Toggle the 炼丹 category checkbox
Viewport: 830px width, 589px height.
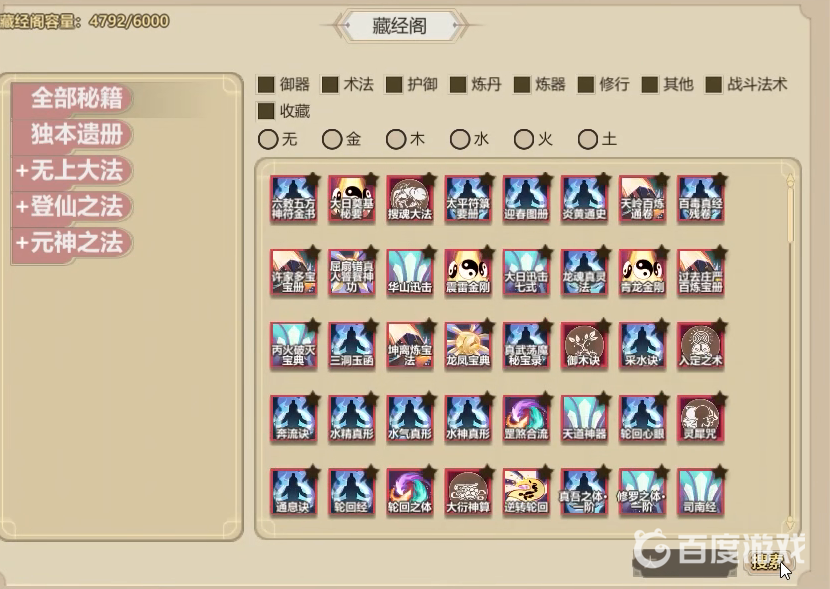point(458,85)
